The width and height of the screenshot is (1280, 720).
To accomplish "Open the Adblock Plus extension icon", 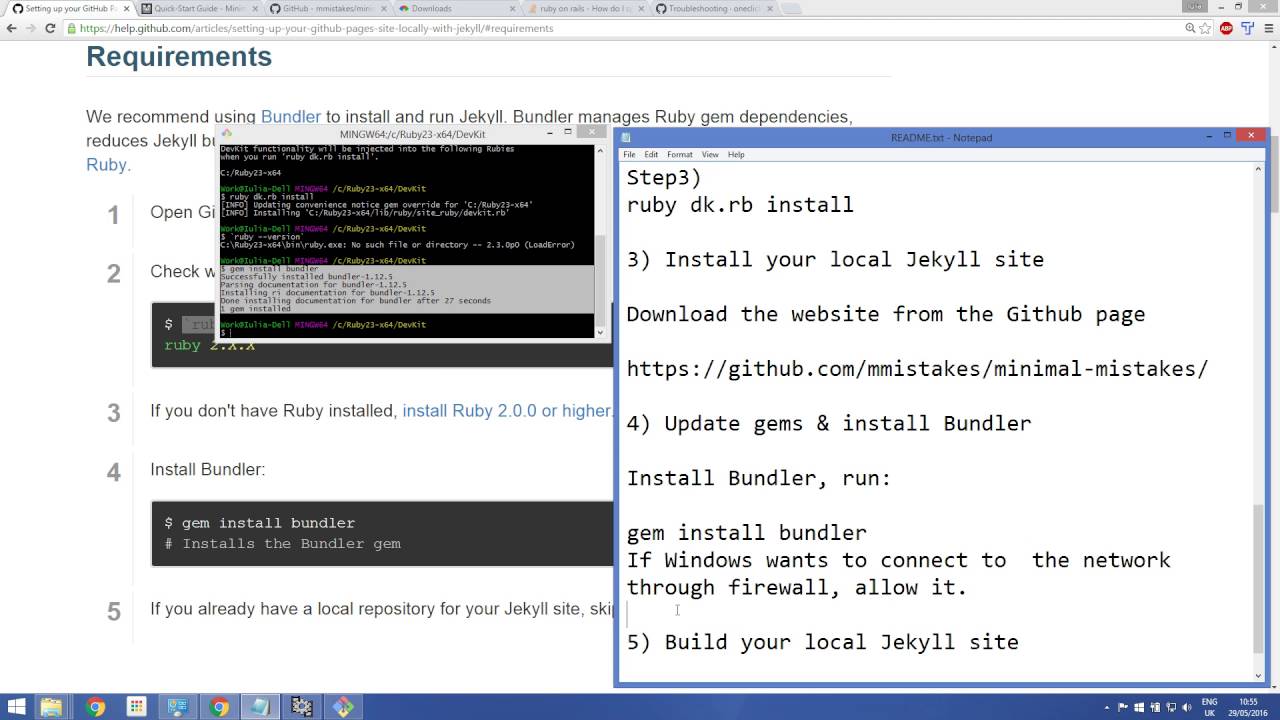I will 1226,28.
